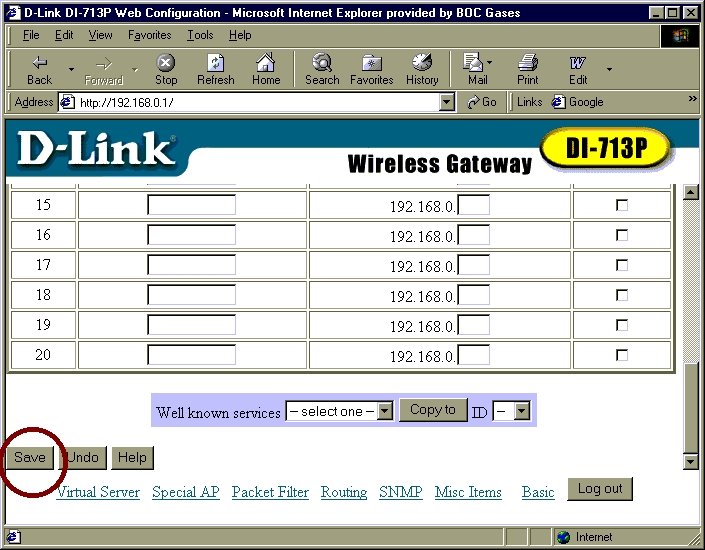Click the Forward toolbar button
Image resolution: width=705 pixels, height=550 pixels.
pyautogui.click(x=104, y=70)
